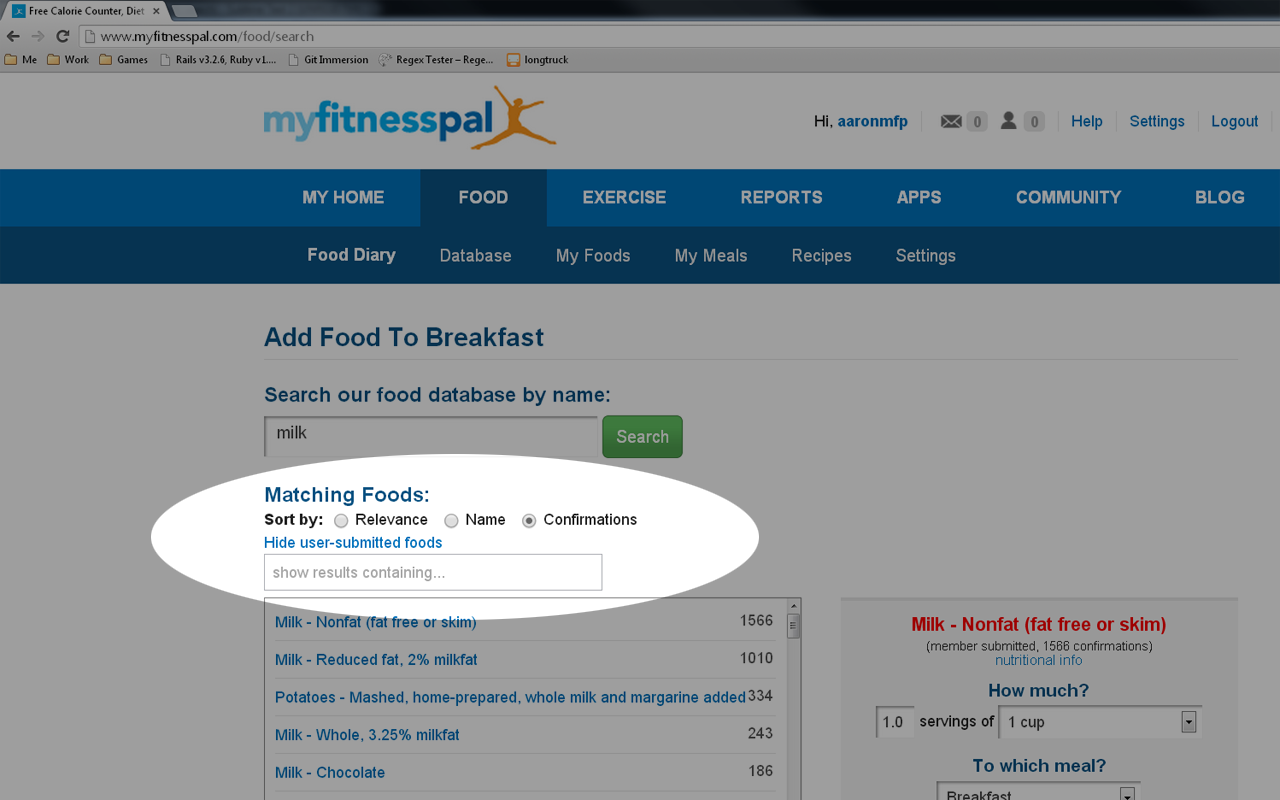Open the BLOG tab
Viewport: 1280px width, 800px height.
(1220, 197)
